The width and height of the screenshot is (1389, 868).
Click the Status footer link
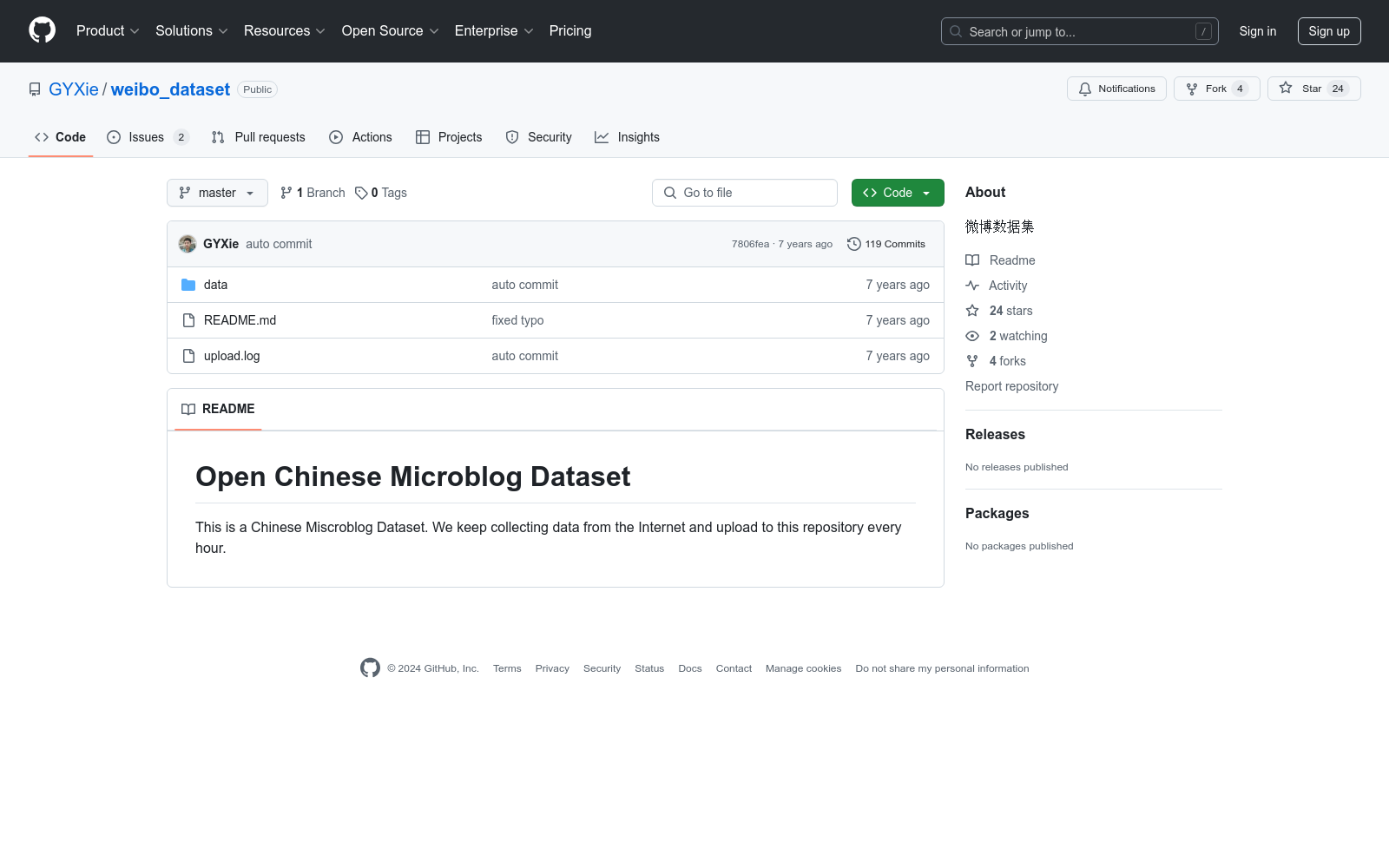[649, 668]
